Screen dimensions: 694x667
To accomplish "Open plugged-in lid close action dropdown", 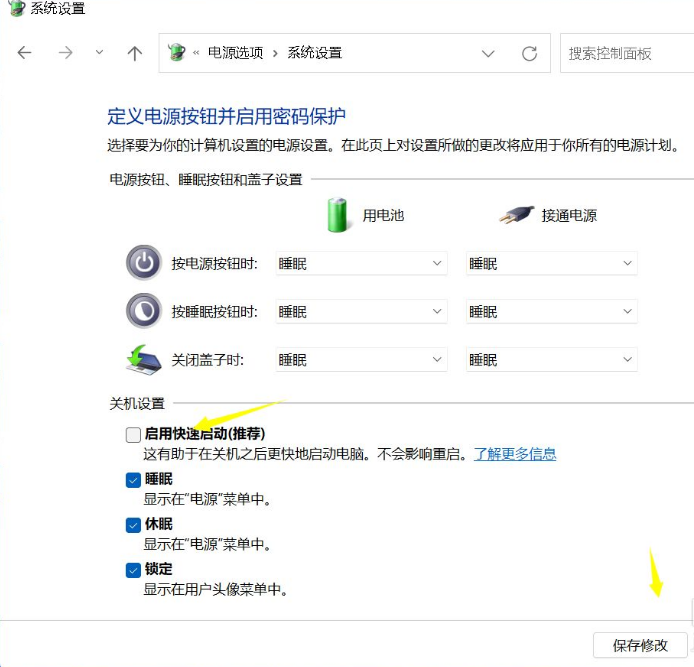I will coord(551,359).
